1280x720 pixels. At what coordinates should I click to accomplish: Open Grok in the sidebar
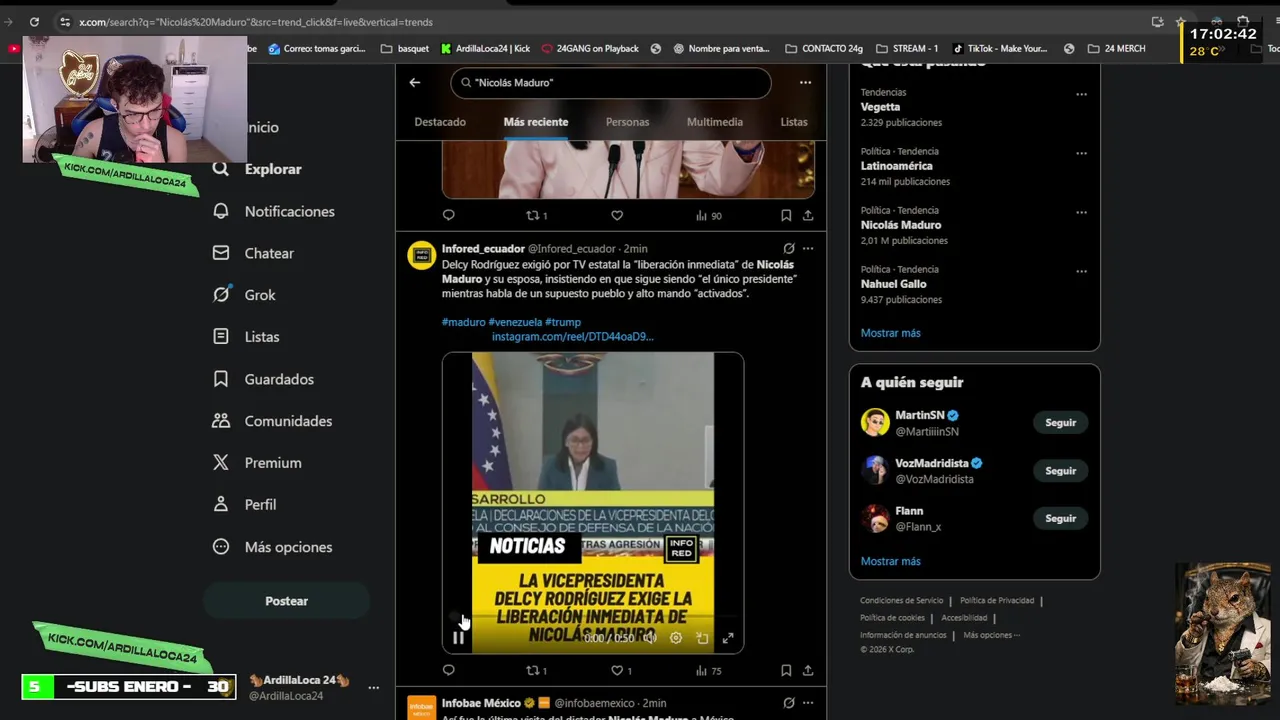click(x=244, y=295)
